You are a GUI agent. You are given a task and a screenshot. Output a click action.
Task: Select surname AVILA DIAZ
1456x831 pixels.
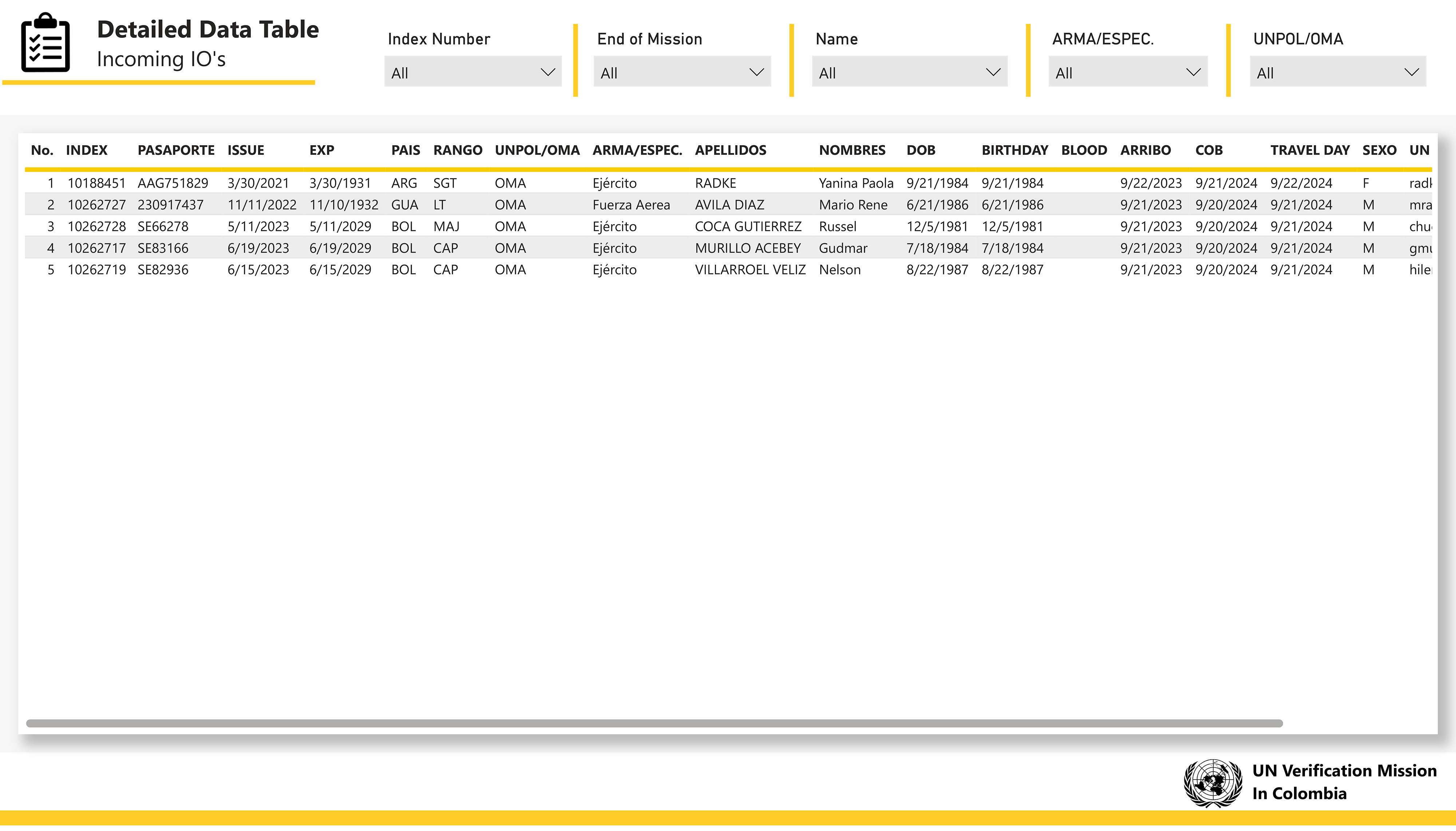point(729,205)
